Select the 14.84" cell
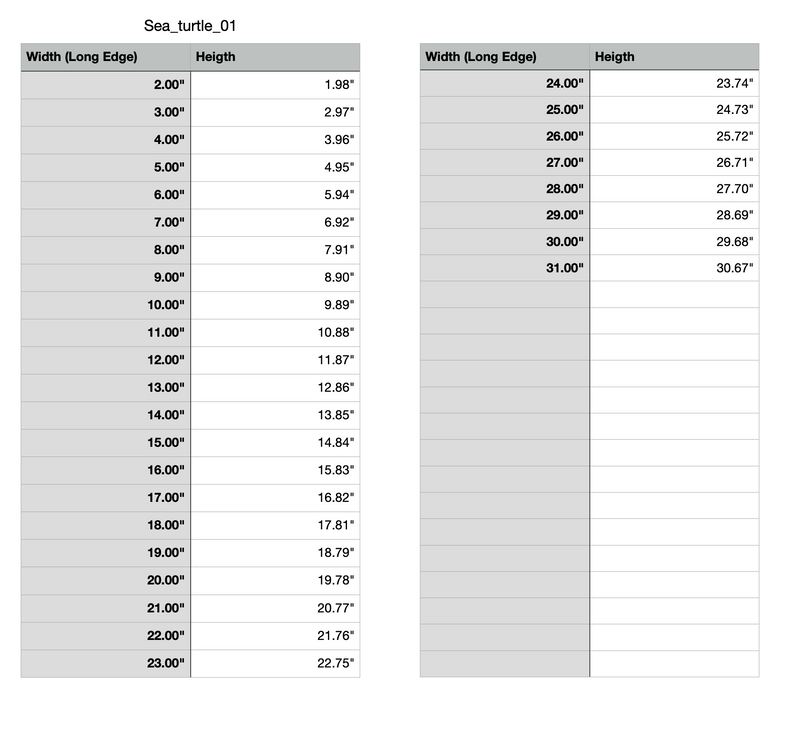The height and width of the screenshot is (731, 800). pos(275,443)
